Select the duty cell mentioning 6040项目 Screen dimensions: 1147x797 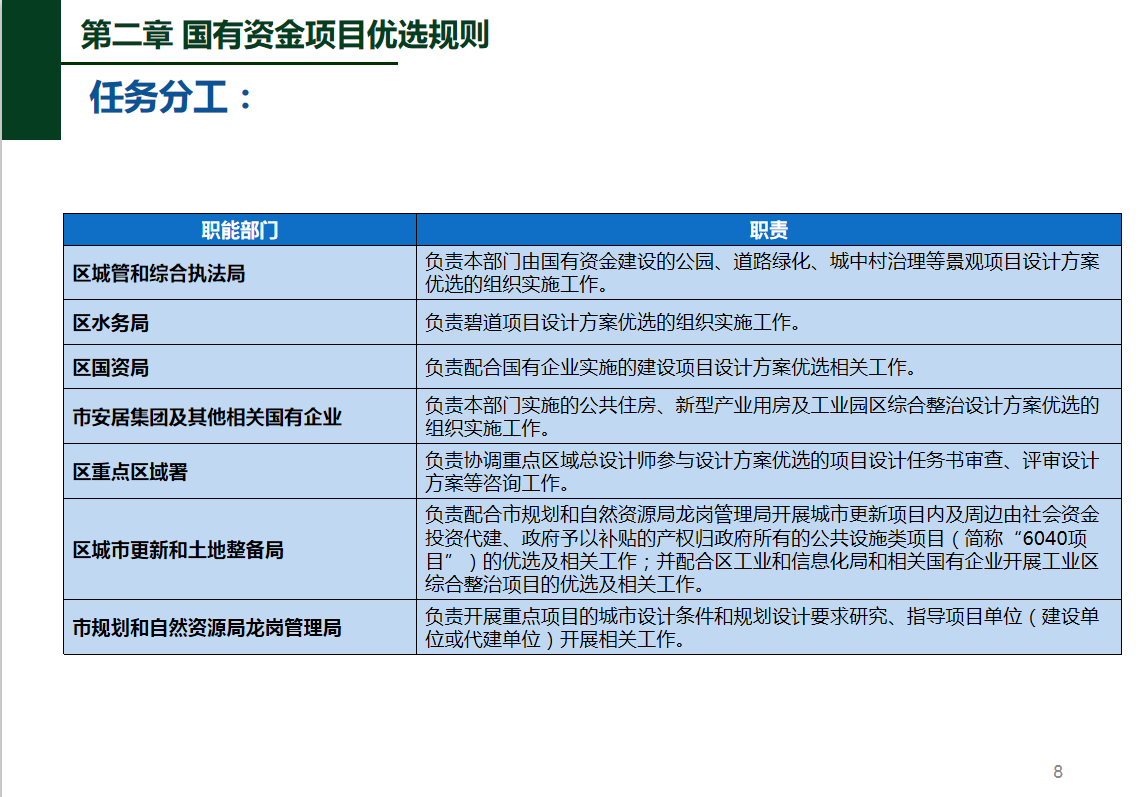pyautogui.click(x=761, y=549)
